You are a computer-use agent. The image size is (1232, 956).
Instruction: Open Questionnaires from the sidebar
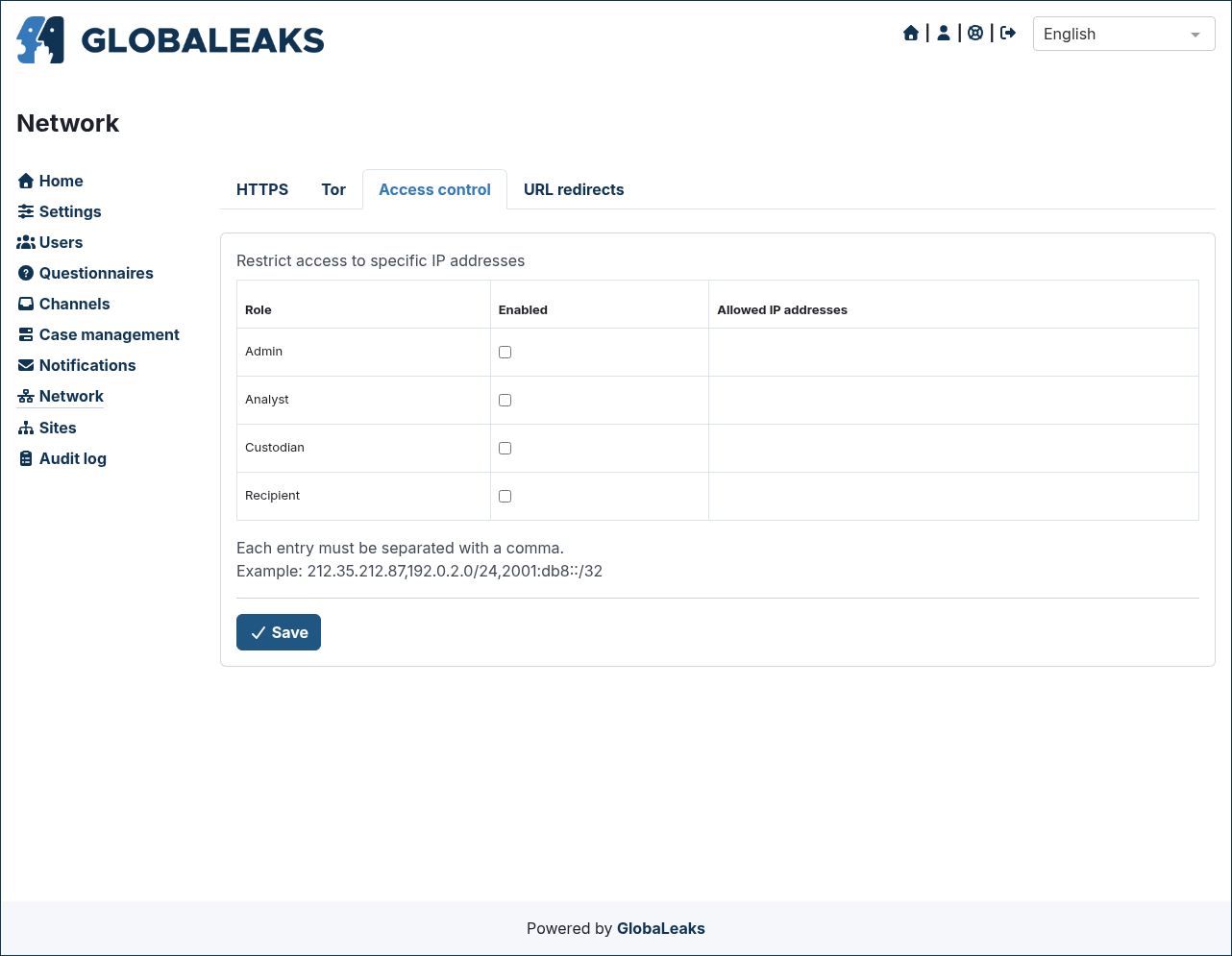click(x=86, y=273)
